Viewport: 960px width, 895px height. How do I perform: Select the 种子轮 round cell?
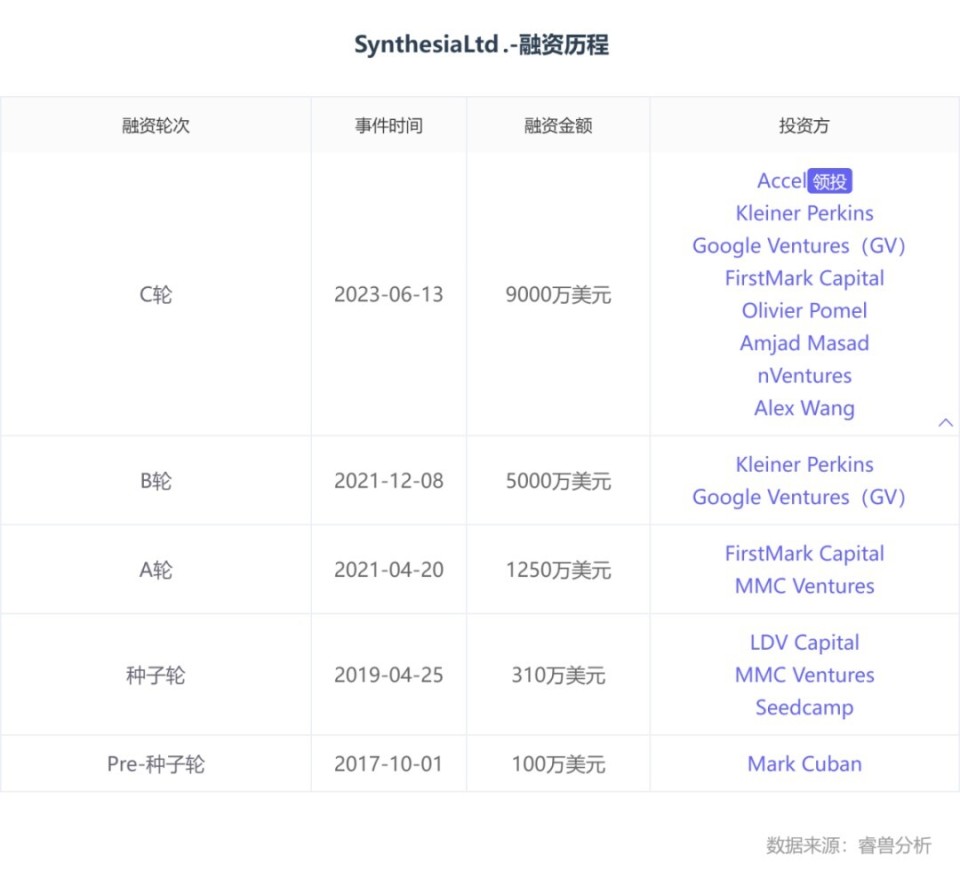click(156, 675)
